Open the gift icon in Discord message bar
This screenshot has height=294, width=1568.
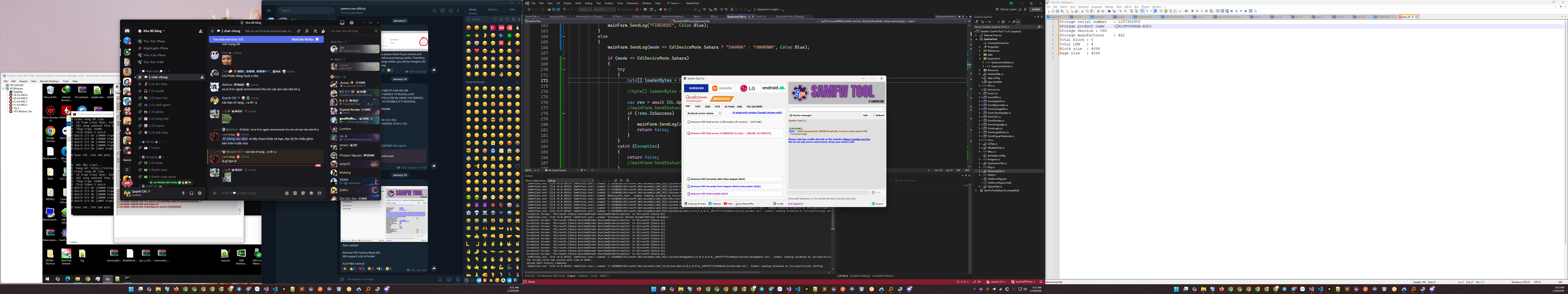click(287, 193)
